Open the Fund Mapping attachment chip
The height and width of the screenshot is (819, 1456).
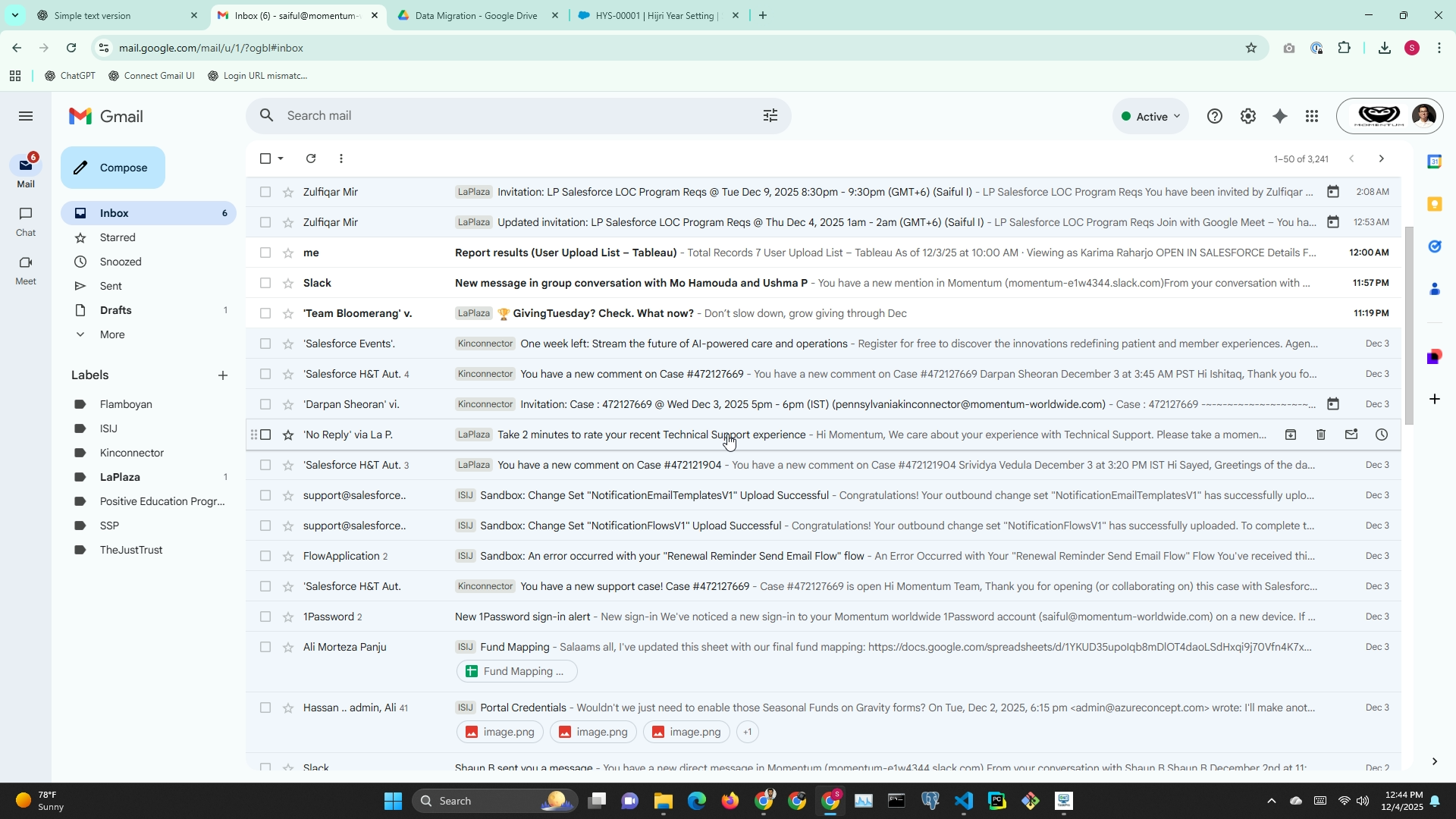[x=516, y=671]
